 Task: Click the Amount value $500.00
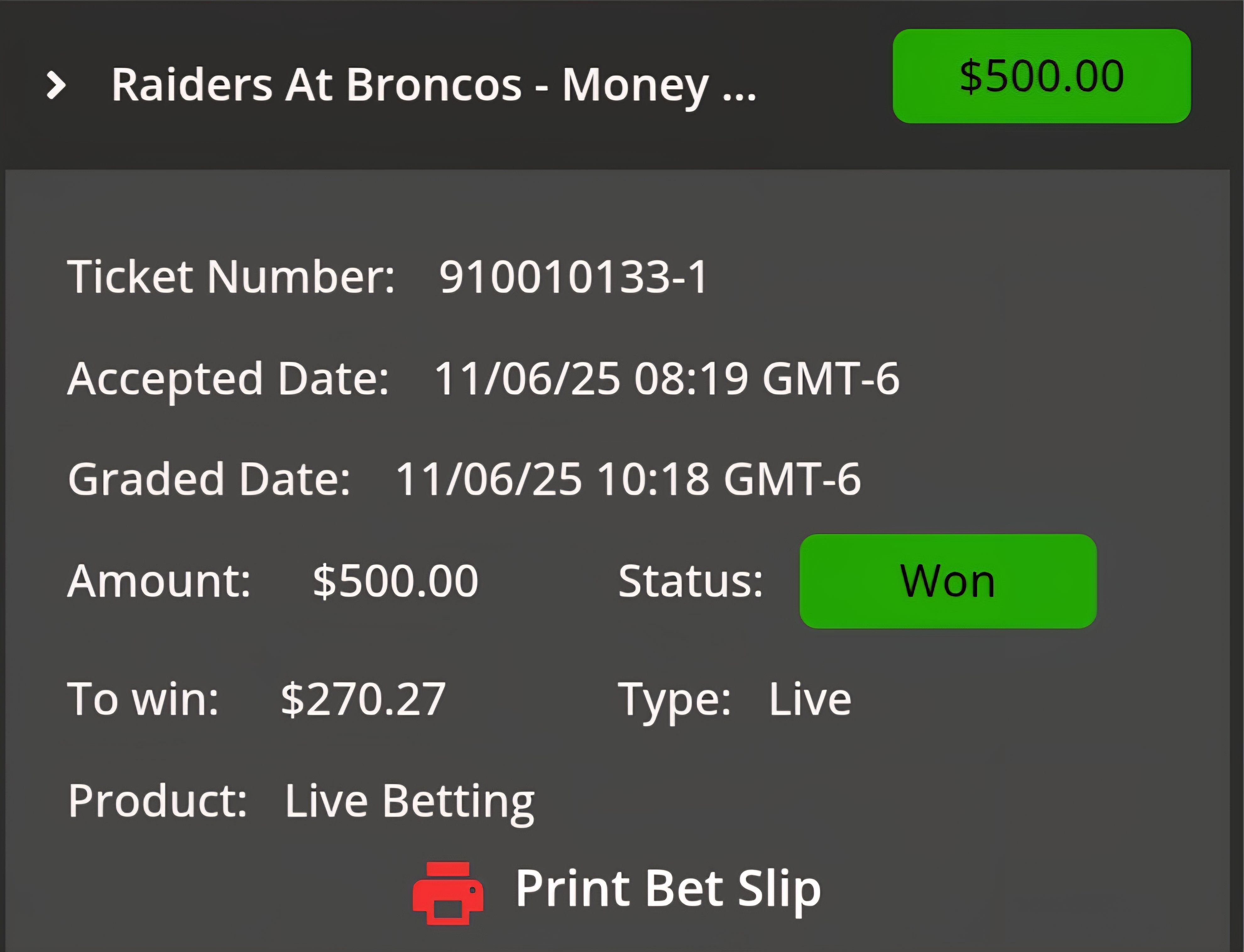pos(395,581)
